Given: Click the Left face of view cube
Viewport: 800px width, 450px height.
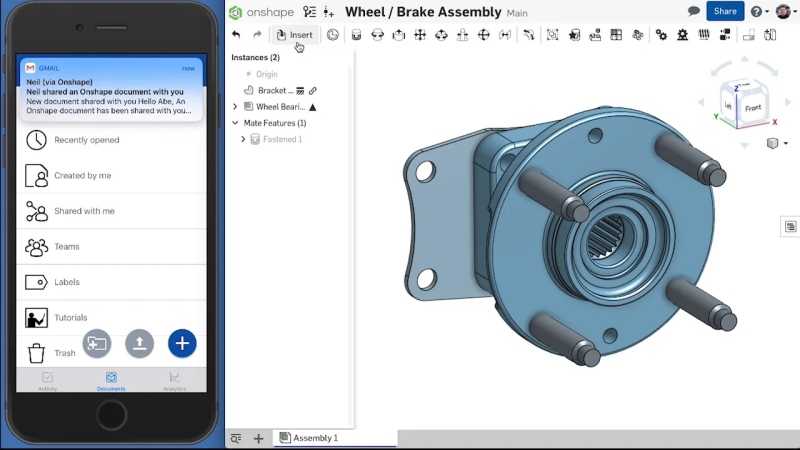Looking at the screenshot, I should pyautogui.click(x=728, y=106).
